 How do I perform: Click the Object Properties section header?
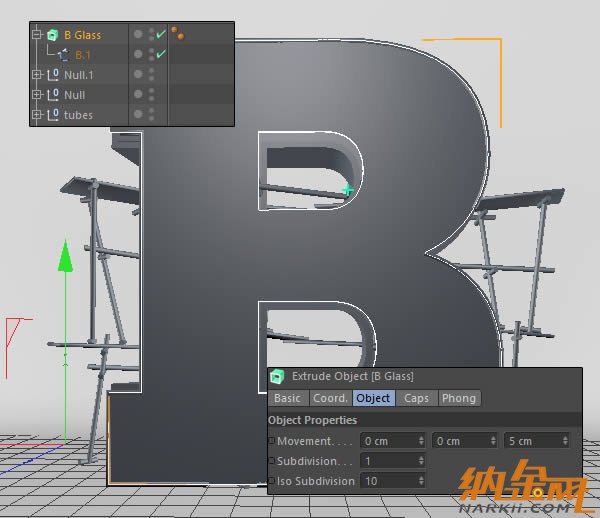point(425,420)
